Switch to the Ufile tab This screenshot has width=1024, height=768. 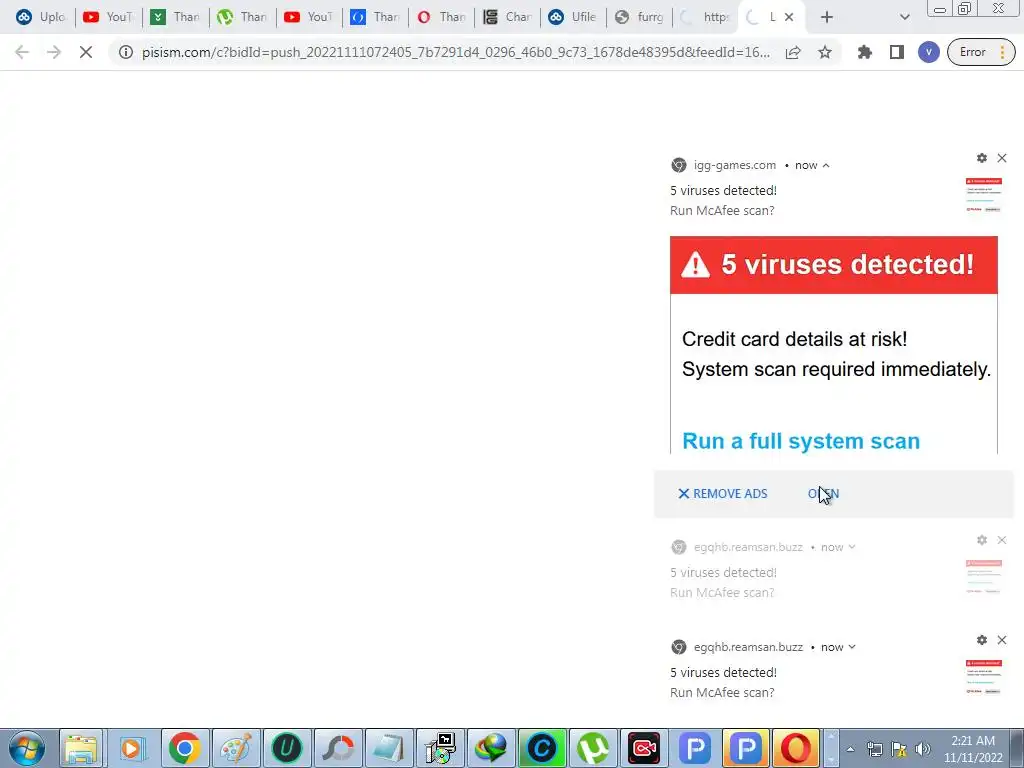[x=573, y=17]
